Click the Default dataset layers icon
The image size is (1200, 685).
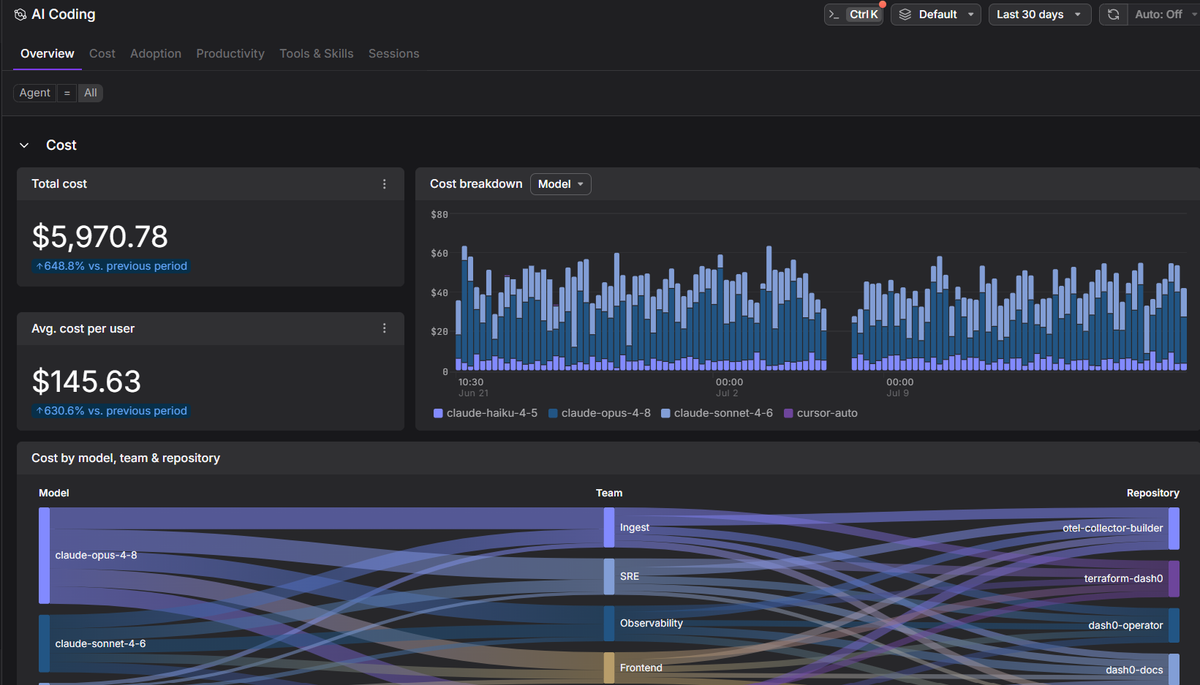point(905,15)
